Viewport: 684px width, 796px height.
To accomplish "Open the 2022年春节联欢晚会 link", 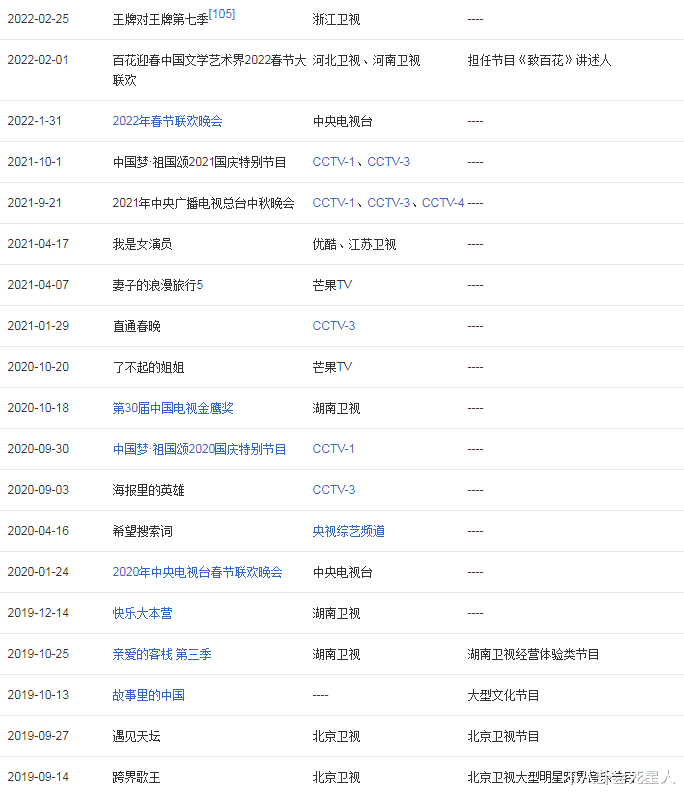I will pyautogui.click(x=168, y=121).
